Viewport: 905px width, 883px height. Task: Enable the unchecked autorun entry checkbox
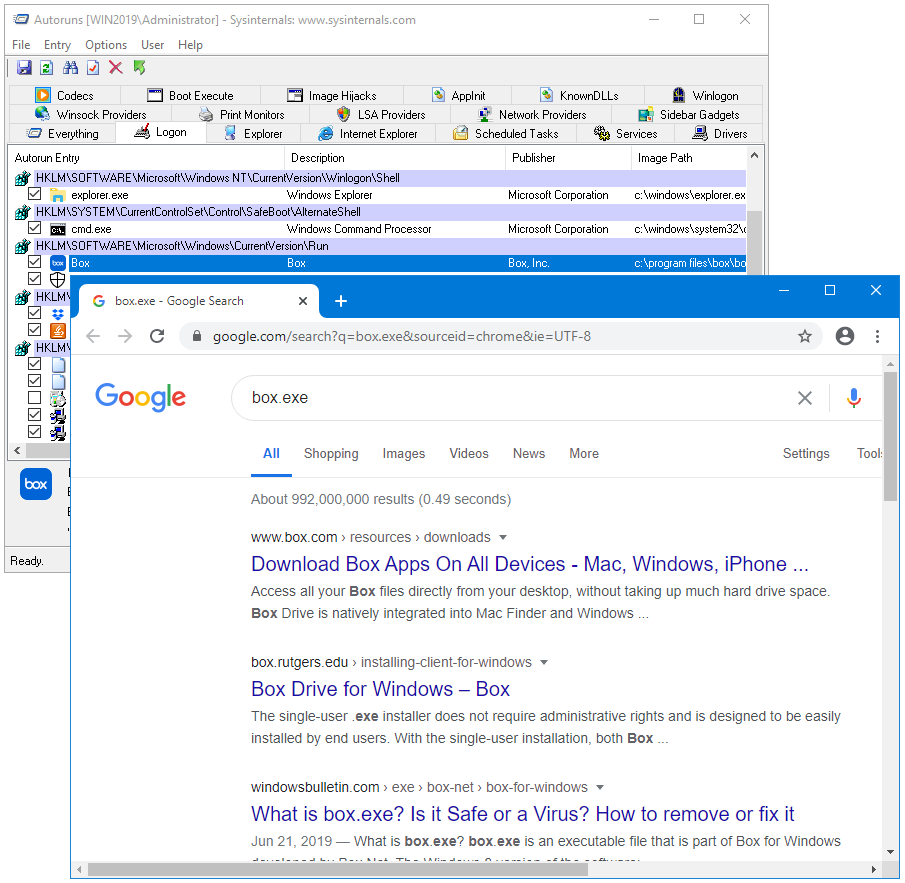[x=35, y=398]
